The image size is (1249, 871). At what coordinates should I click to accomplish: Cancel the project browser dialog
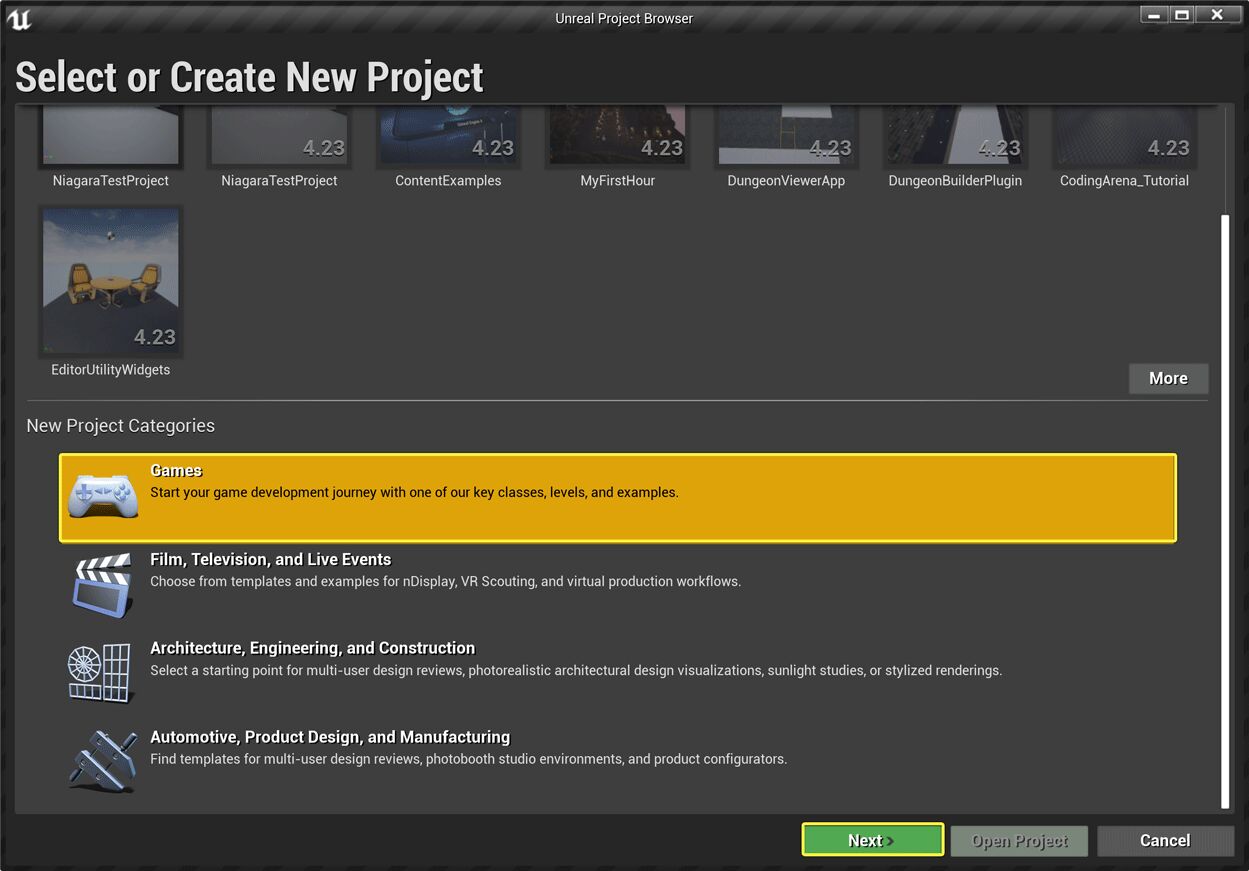click(1165, 840)
